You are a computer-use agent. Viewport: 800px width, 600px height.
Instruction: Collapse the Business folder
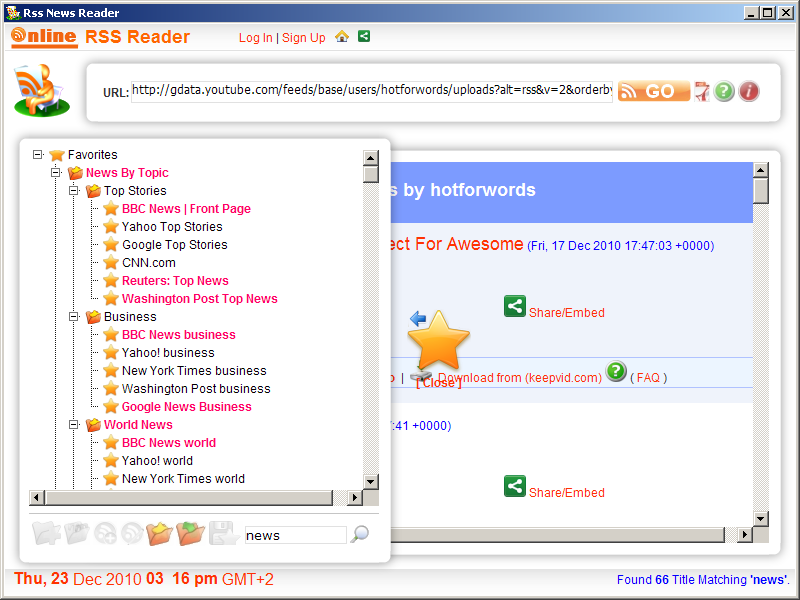click(74, 316)
